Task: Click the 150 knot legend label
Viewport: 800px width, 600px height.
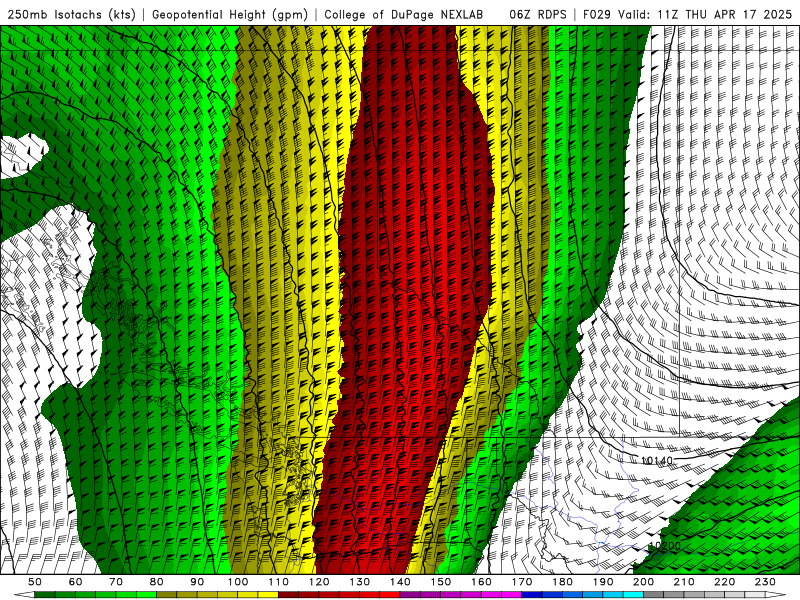Action: click(441, 582)
